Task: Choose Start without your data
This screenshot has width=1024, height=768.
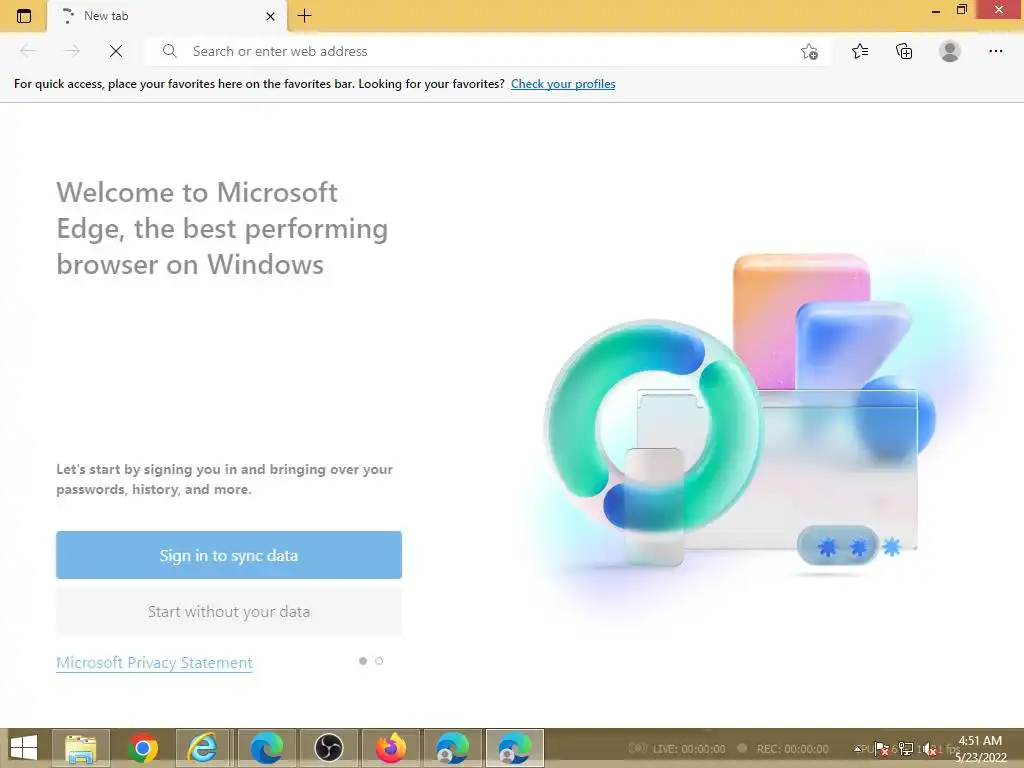Action: point(229,612)
